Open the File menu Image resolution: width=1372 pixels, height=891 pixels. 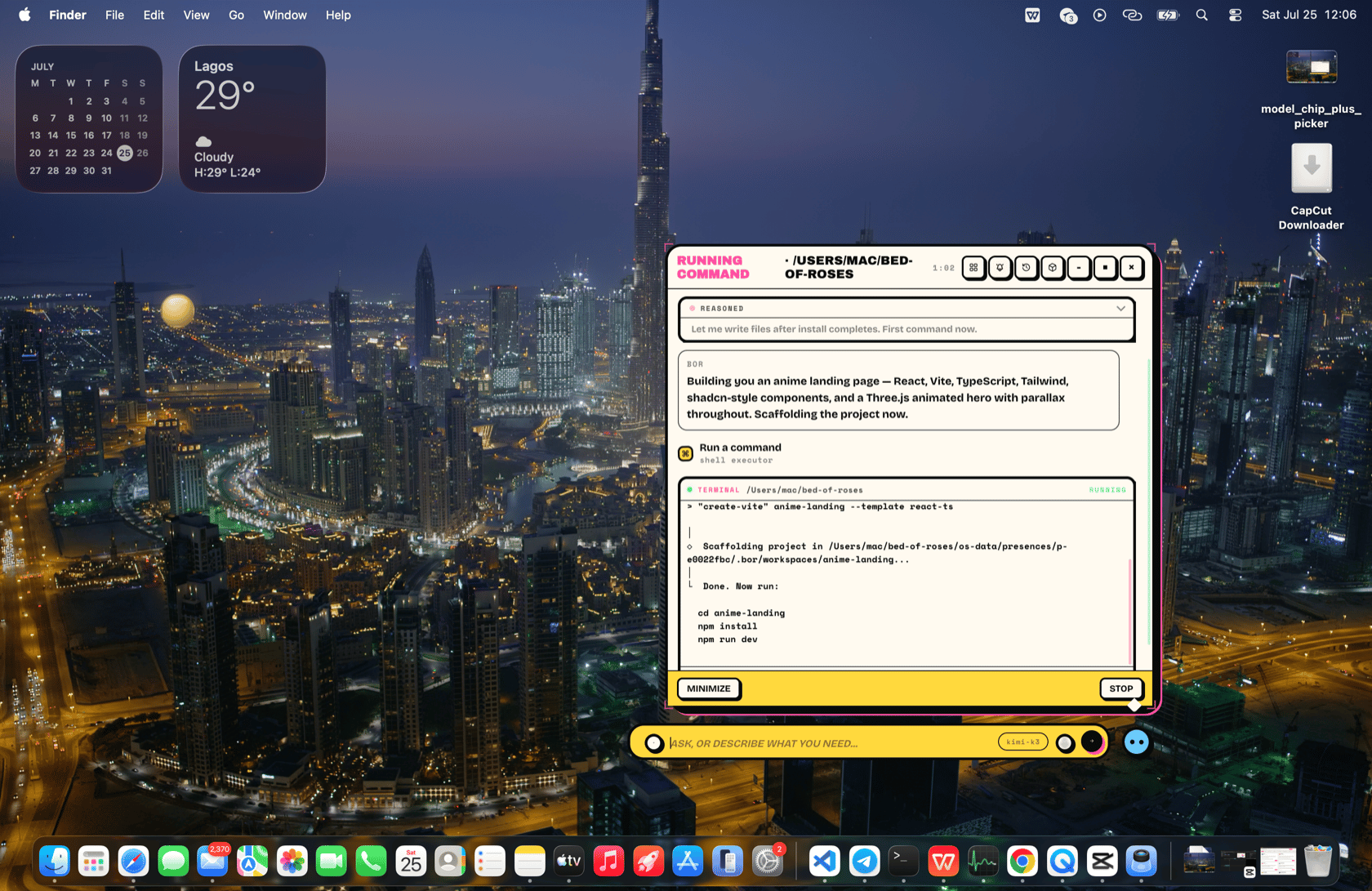pos(114,15)
